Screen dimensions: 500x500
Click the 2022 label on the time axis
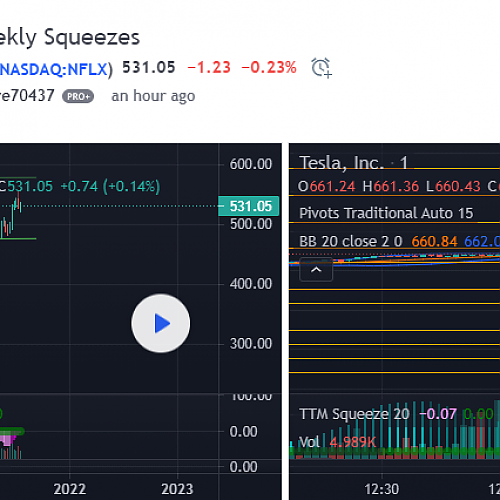point(70,489)
